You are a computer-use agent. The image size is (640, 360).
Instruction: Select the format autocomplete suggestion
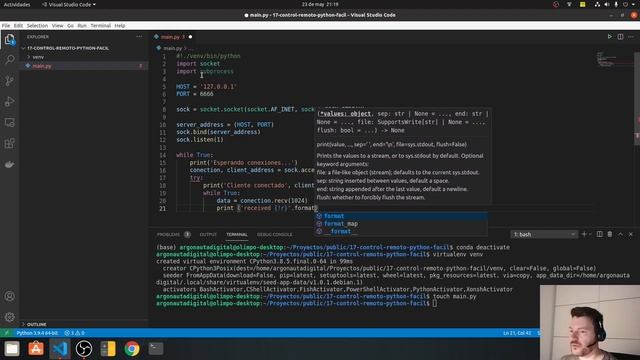pyautogui.click(x=400, y=216)
